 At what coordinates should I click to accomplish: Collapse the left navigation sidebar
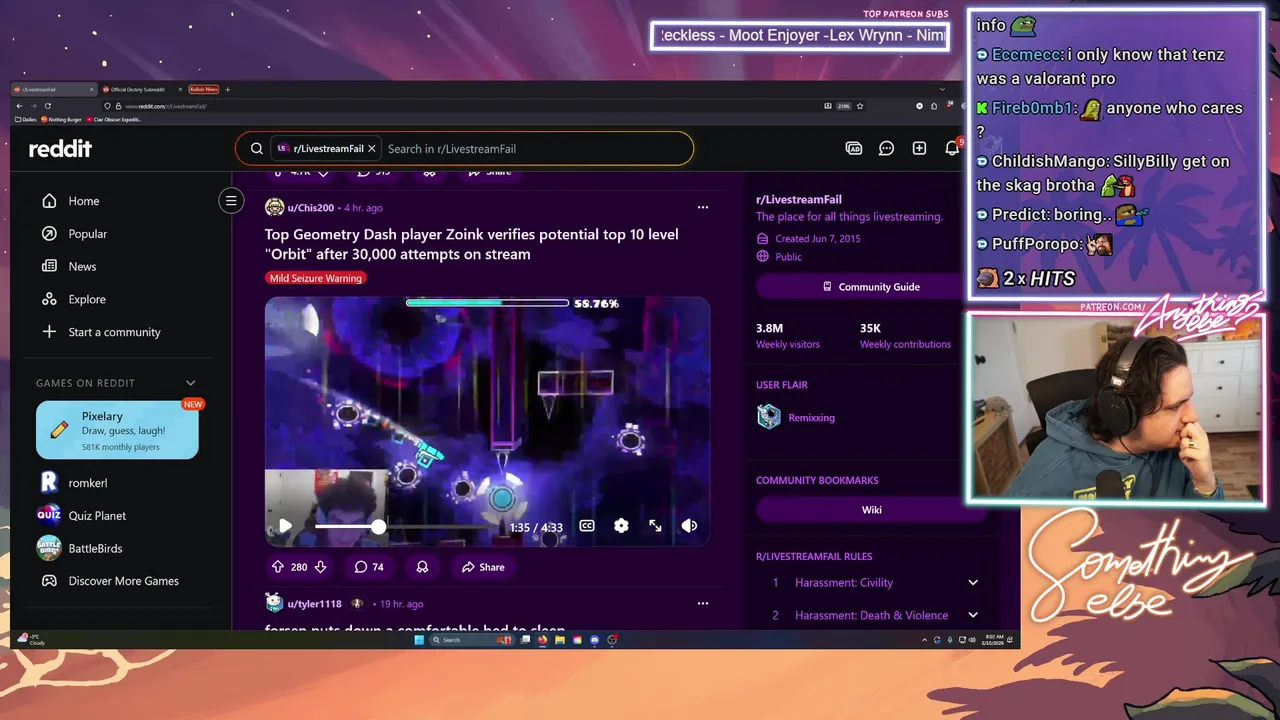tap(231, 201)
